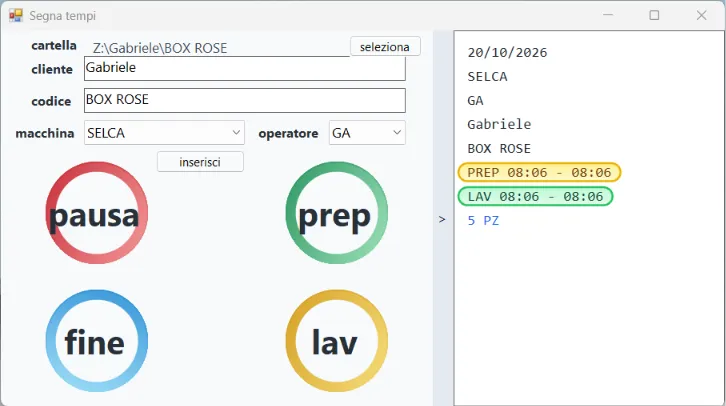The width and height of the screenshot is (726, 406).
Task: Select the PREP 08:06 - 08:06 log entry
Action: coord(539,172)
